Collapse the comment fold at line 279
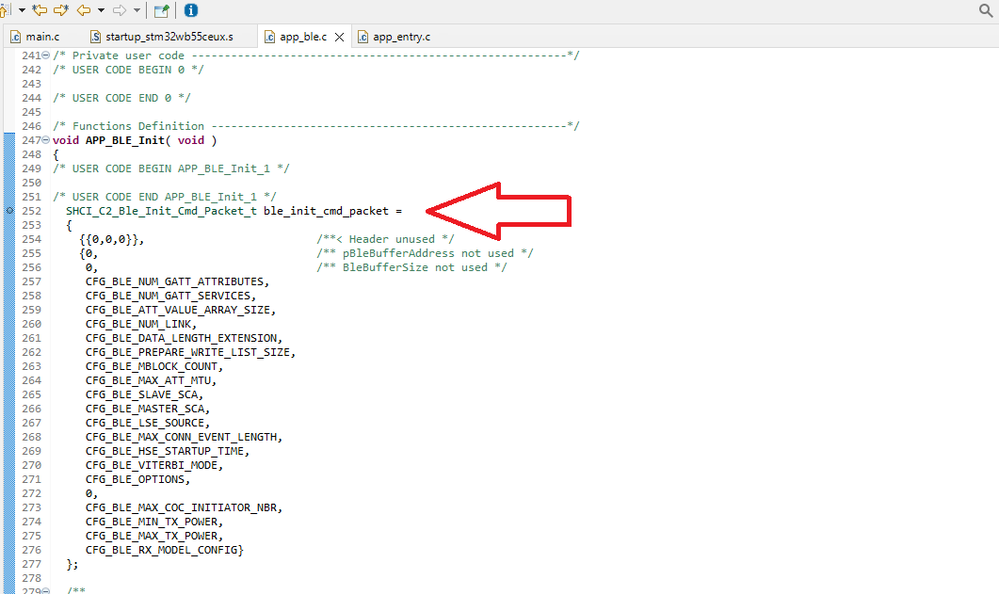Viewport: 999px width, 594px height. (46, 591)
